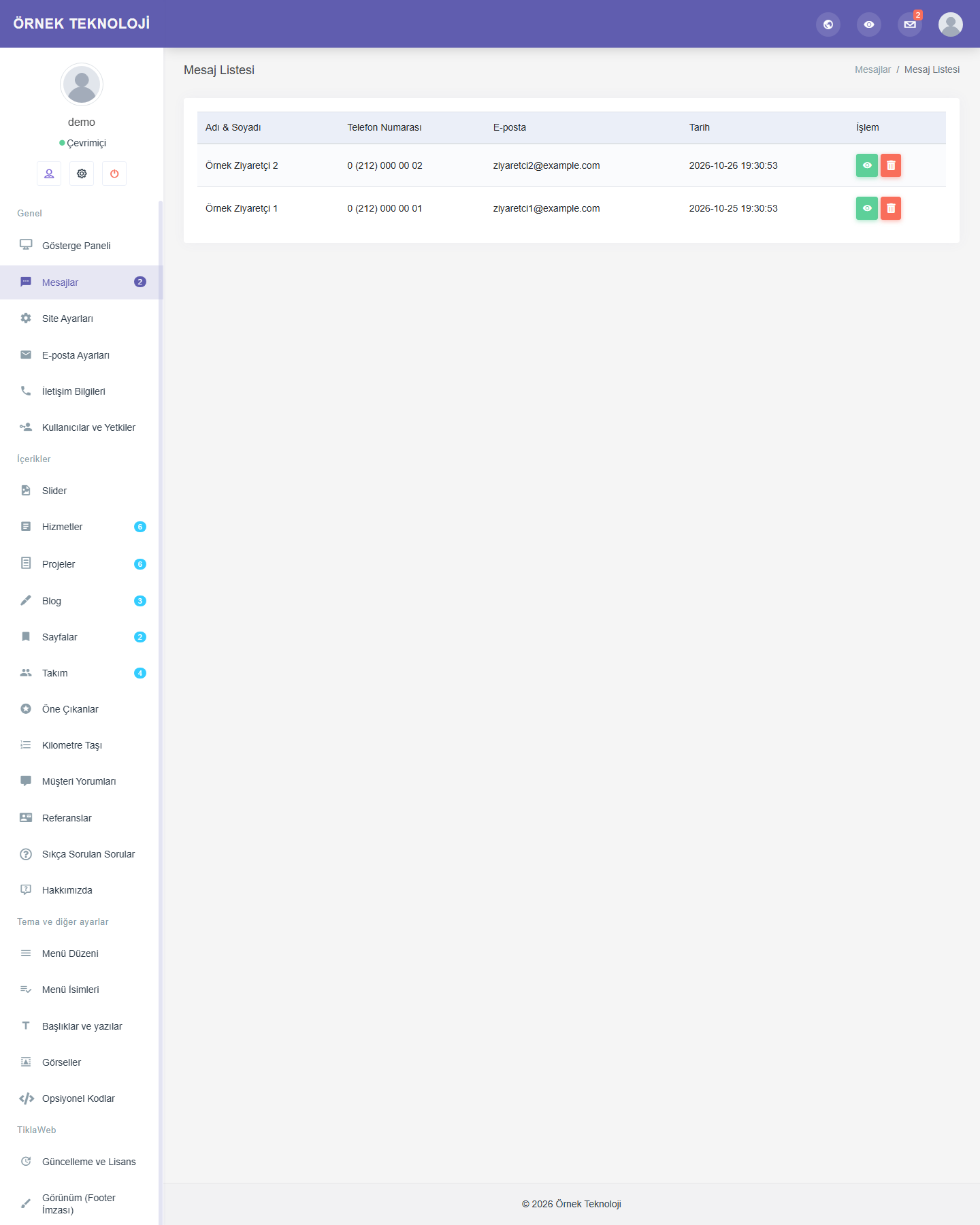This screenshot has width=980, height=1225.
Task: Click the red power logout icon
Action: (114, 174)
